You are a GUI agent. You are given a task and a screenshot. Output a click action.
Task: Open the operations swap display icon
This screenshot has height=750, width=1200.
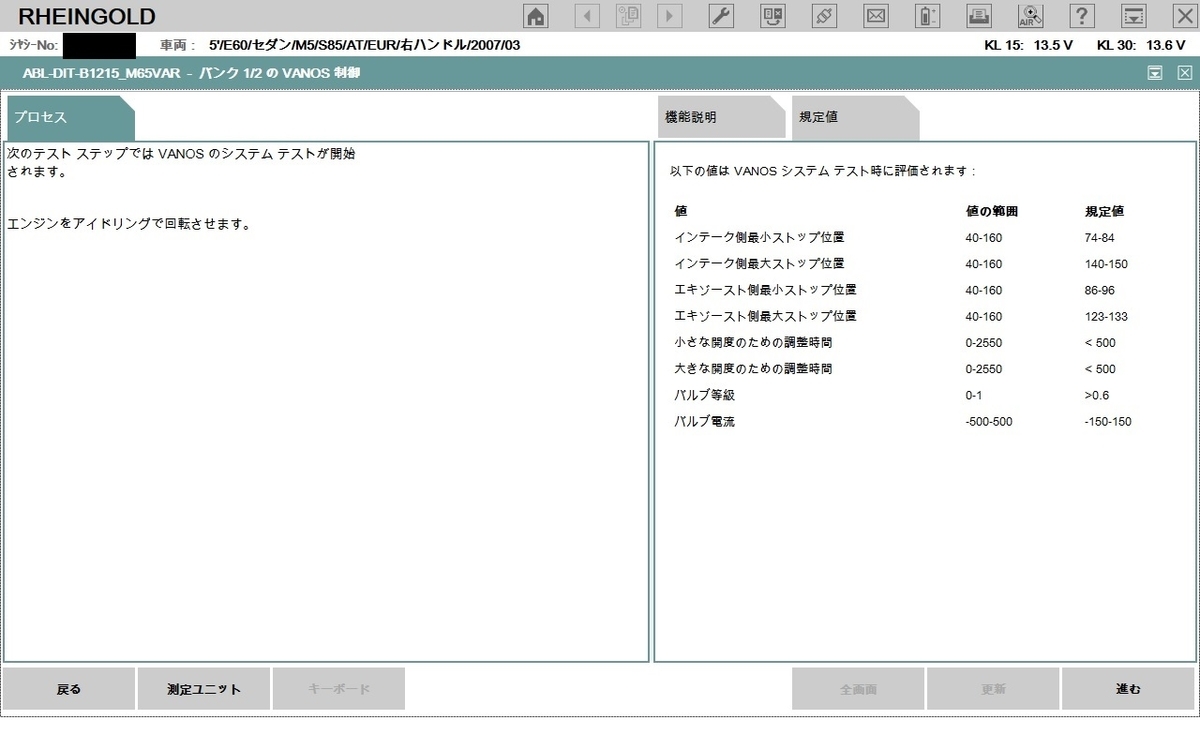(x=773, y=15)
